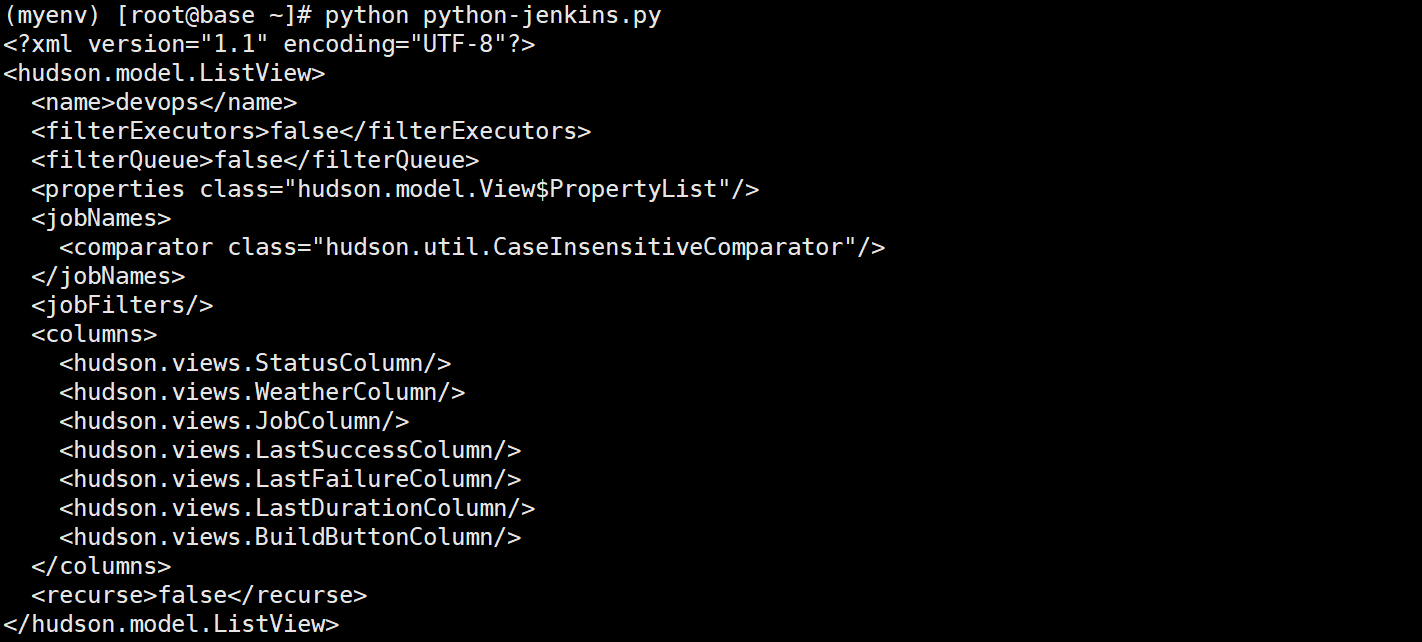Click the opening hudson.model.ListView tag
The height and width of the screenshot is (642, 1422).
tap(164, 74)
